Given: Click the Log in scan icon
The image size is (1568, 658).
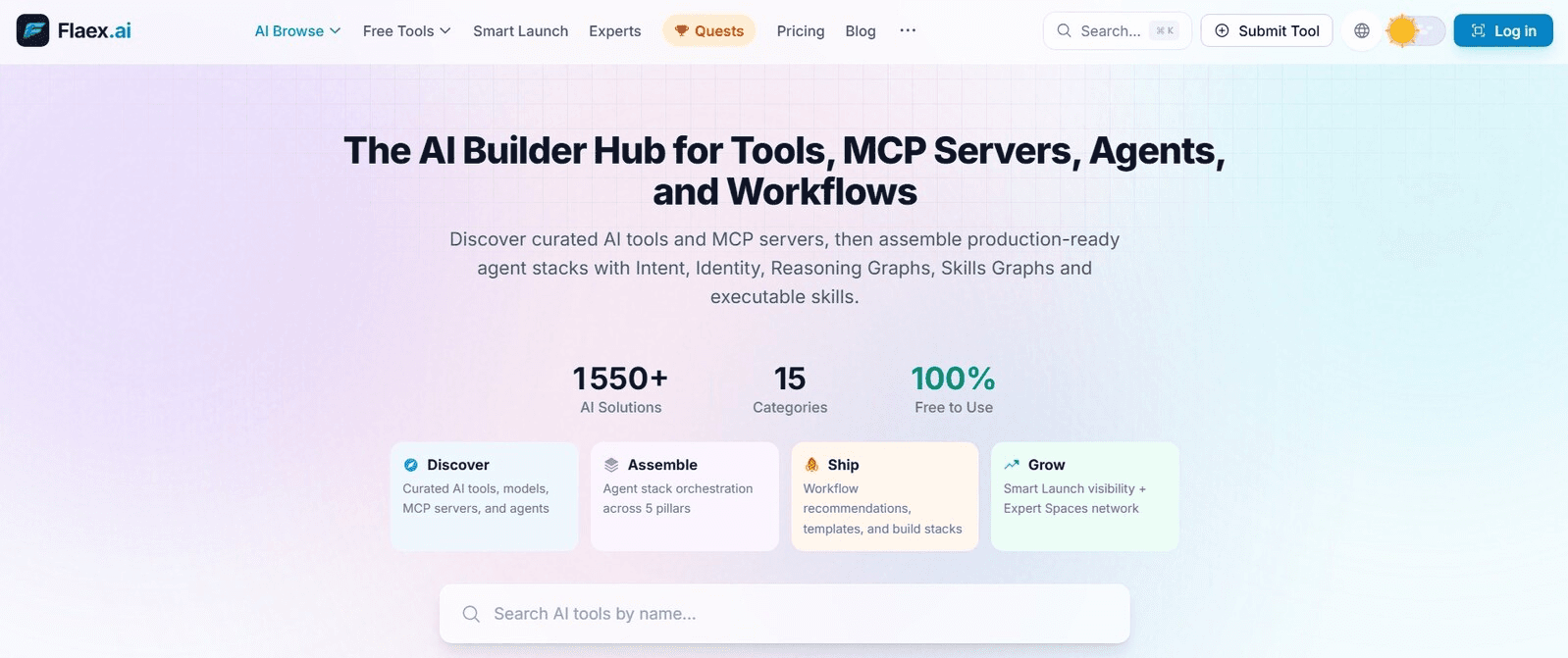Looking at the screenshot, I should 1478,30.
